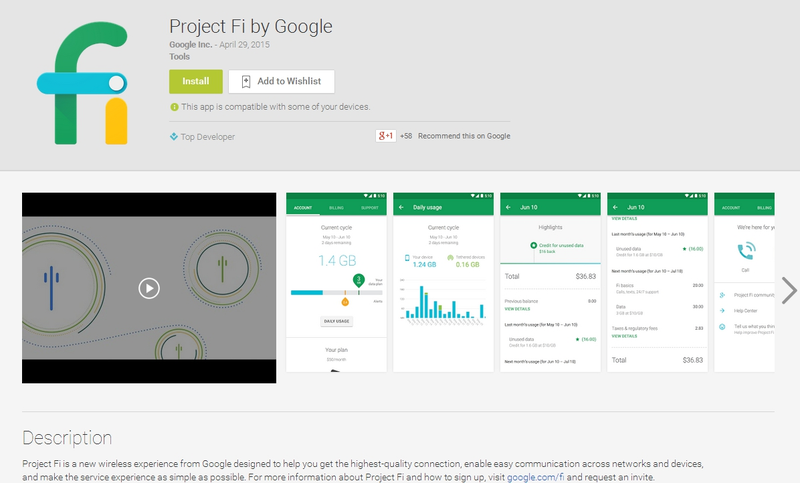
Task: Click the 'Recommend this on Google' text
Action: pyautogui.click(x=464, y=136)
